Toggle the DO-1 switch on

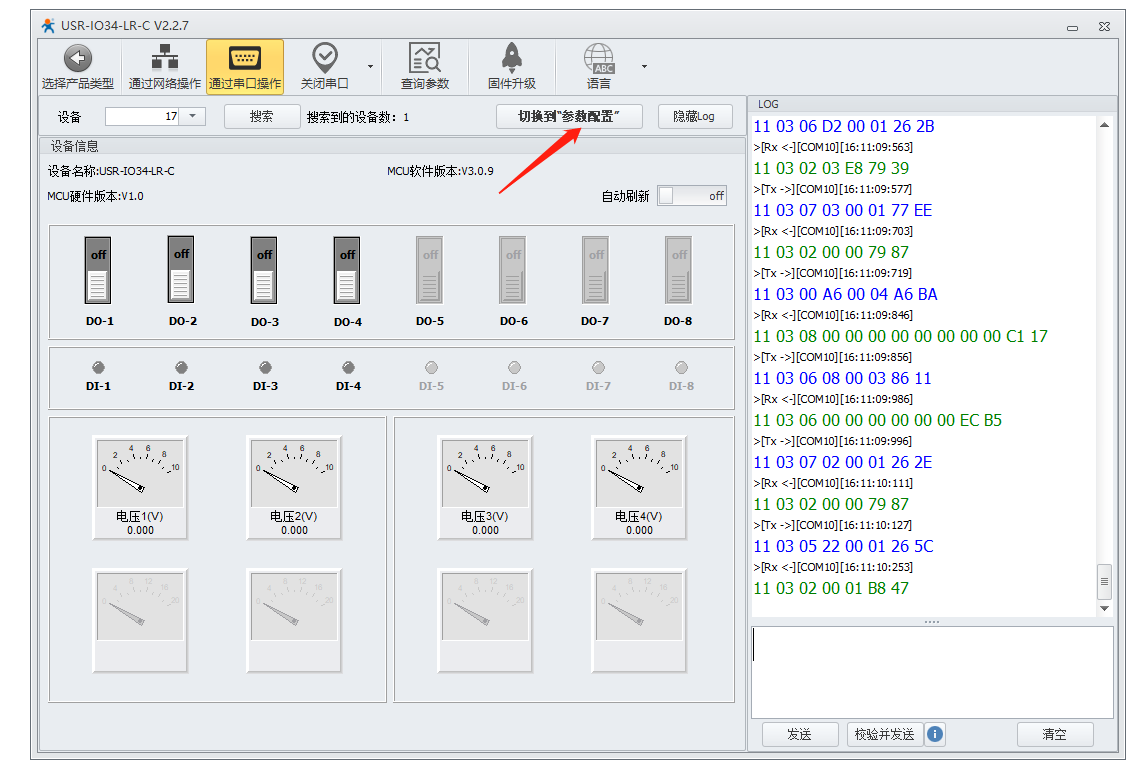pyautogui.click(x=98, y=270)
